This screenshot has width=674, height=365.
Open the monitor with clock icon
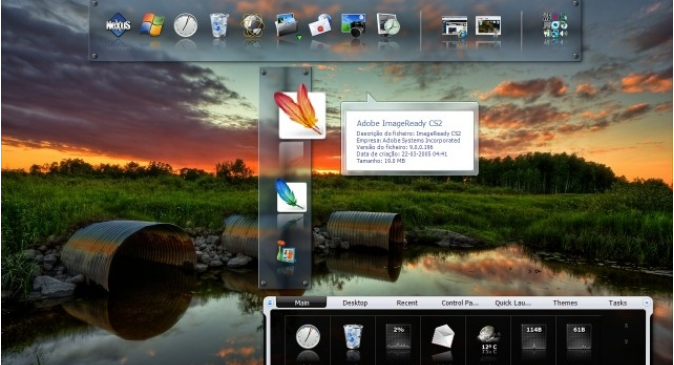point(388,25)
